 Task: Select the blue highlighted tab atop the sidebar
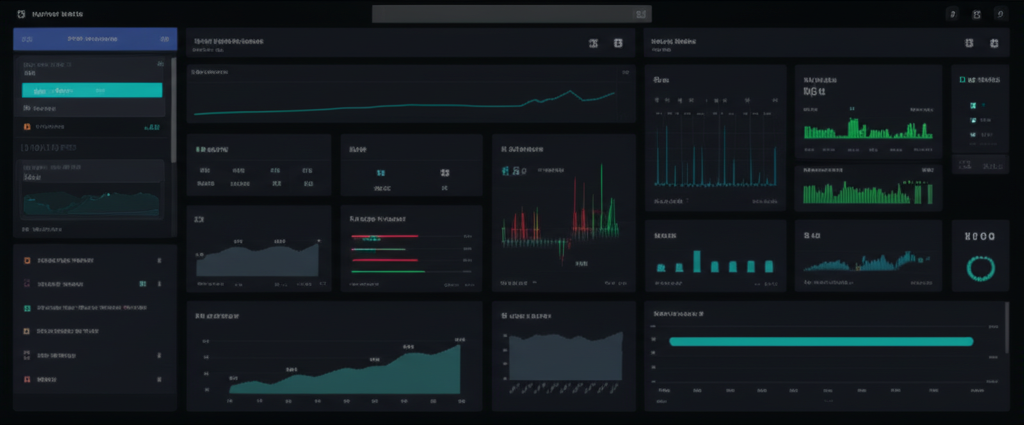pyautogui.click(x=95, y=39)
